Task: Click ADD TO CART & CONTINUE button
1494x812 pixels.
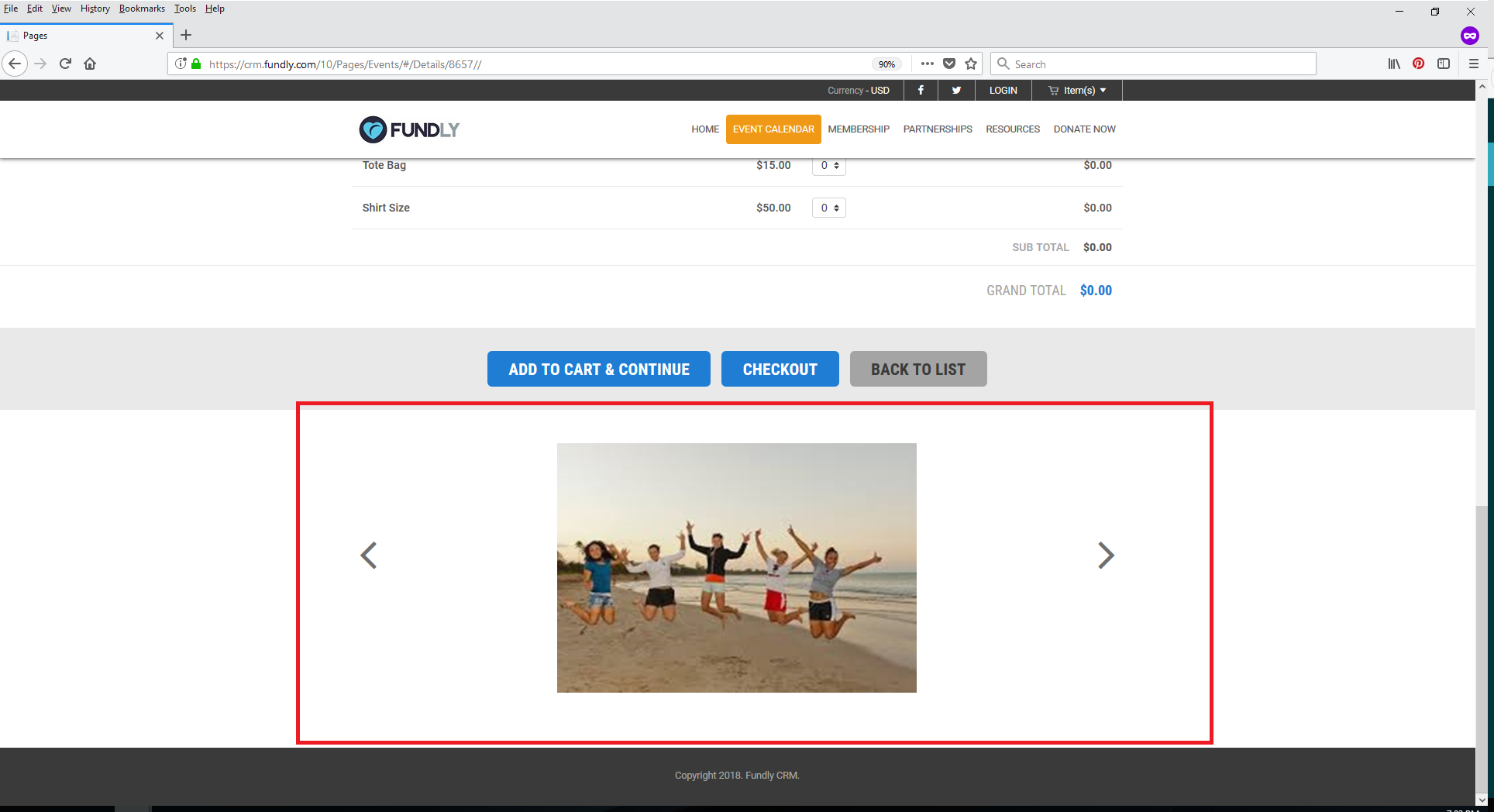Action: 599,369
